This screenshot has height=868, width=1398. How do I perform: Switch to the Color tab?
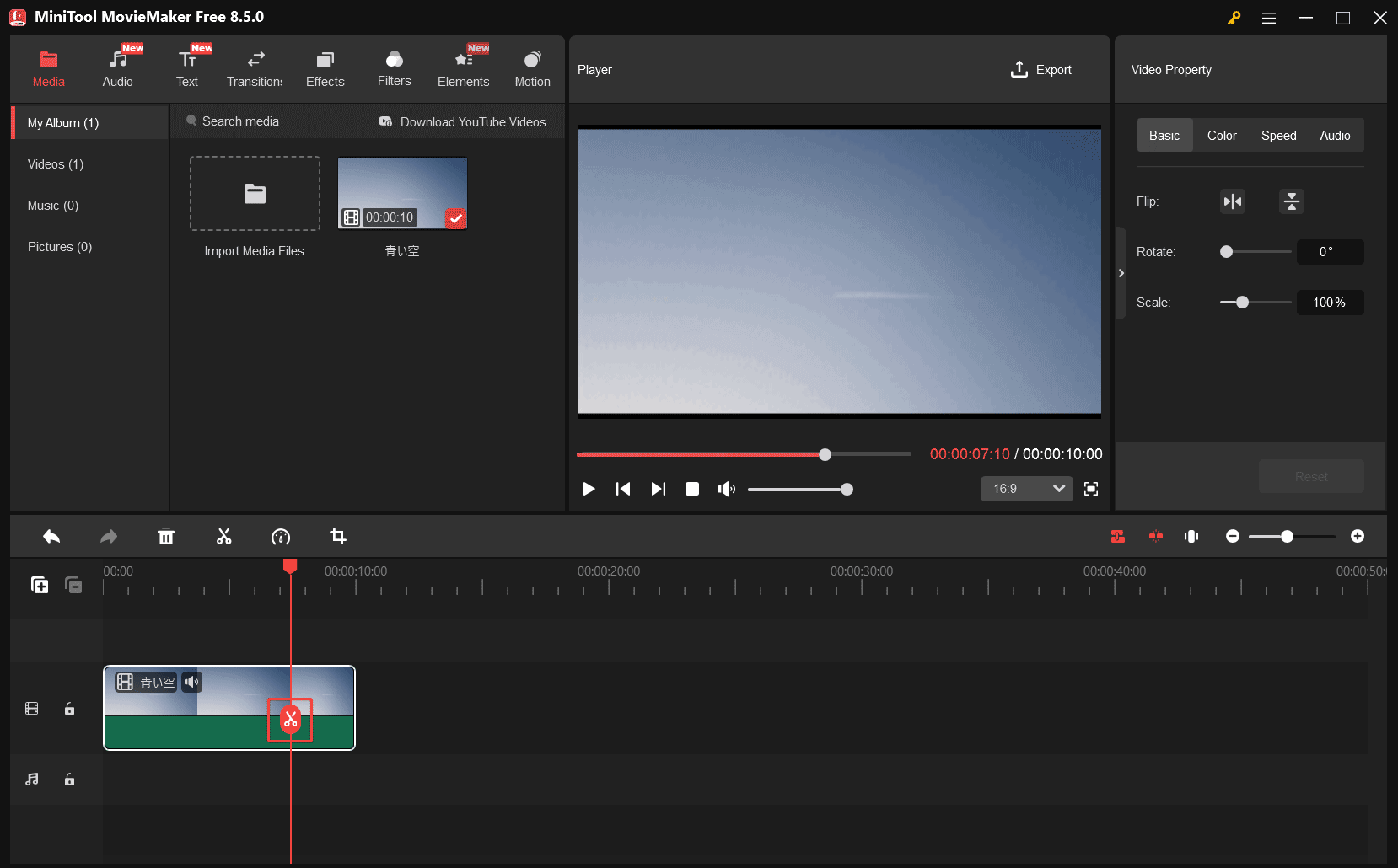[x=1221, y=135]
